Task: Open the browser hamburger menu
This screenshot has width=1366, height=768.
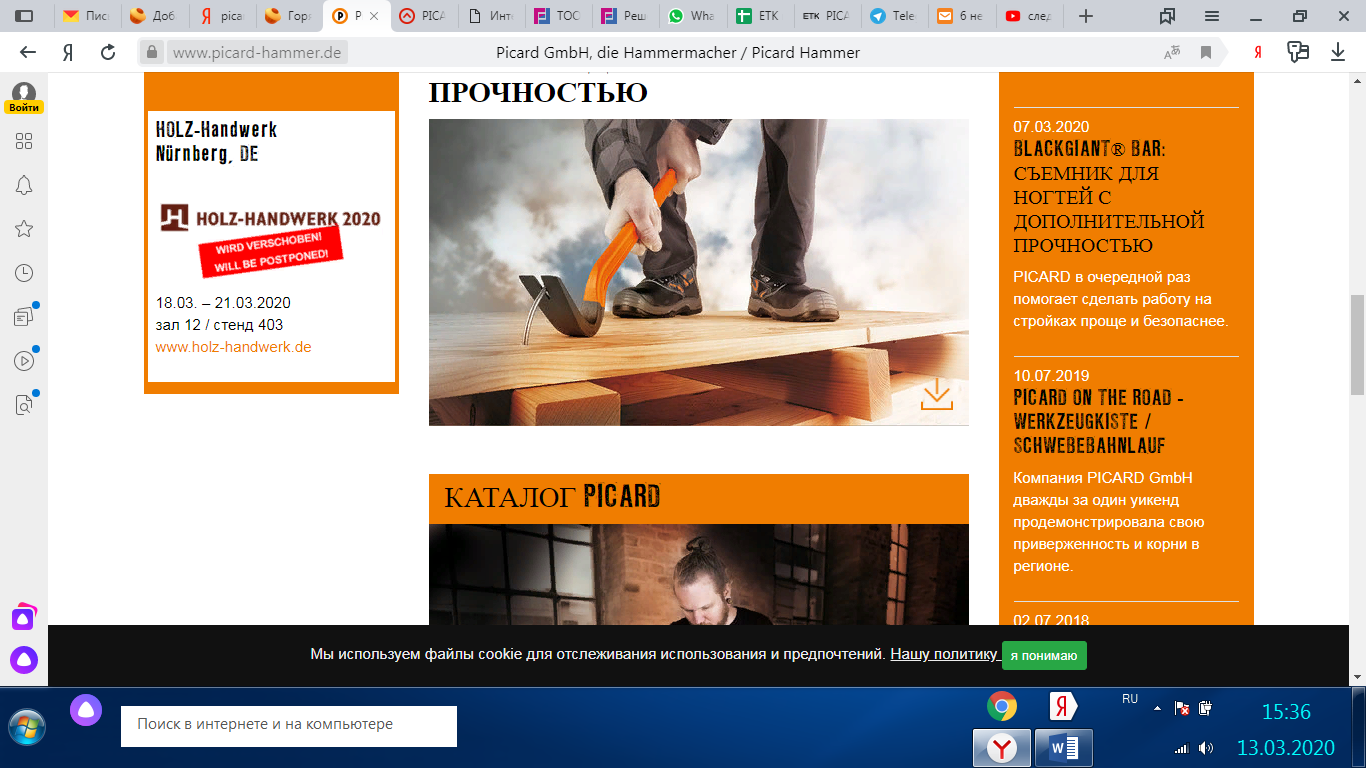Action: click(x=1212, y=16)
